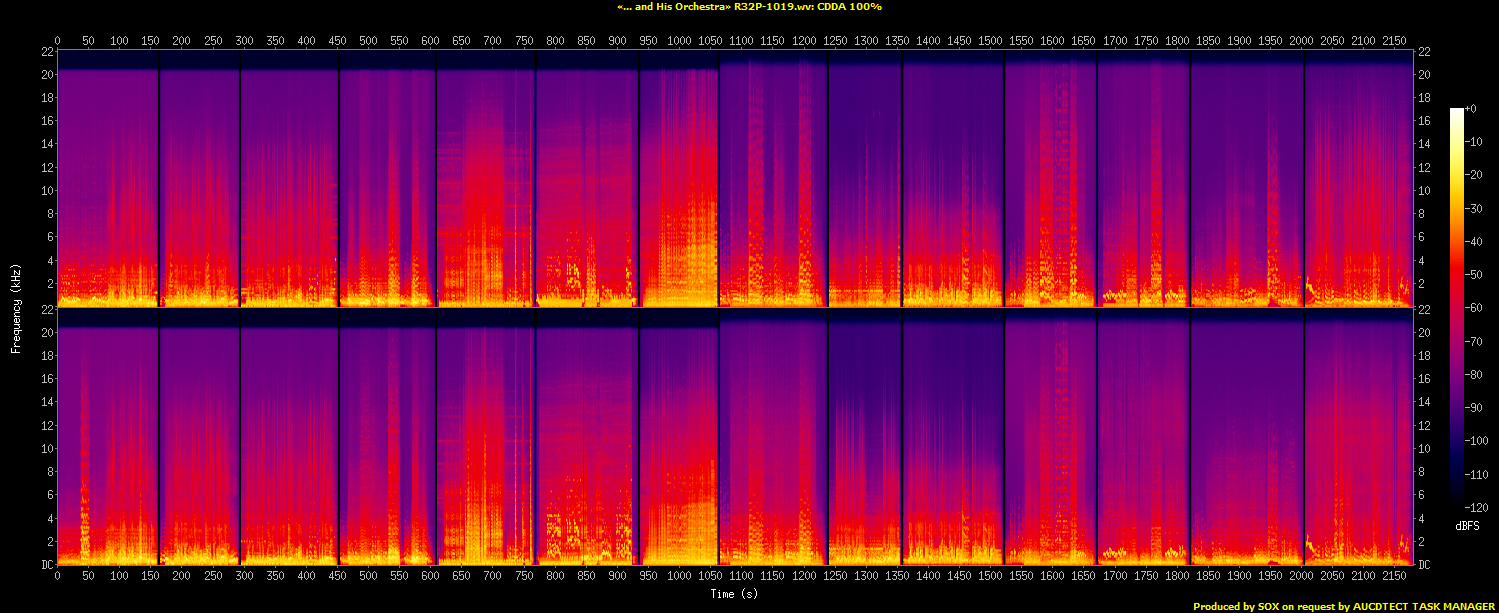Viewport: 1499px width, 613px height.
Task: Click the "Produced by SOX" credit text
Action: pyautogui.click(x=1343, y=606)
